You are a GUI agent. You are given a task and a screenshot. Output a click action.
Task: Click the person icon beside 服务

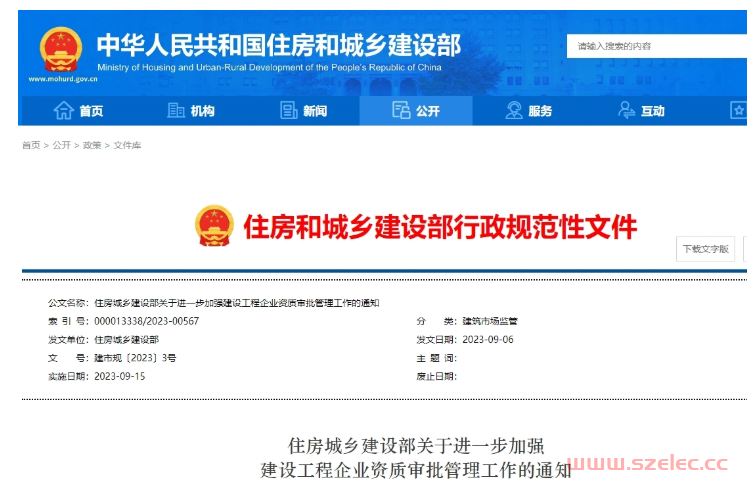(514, 110)
